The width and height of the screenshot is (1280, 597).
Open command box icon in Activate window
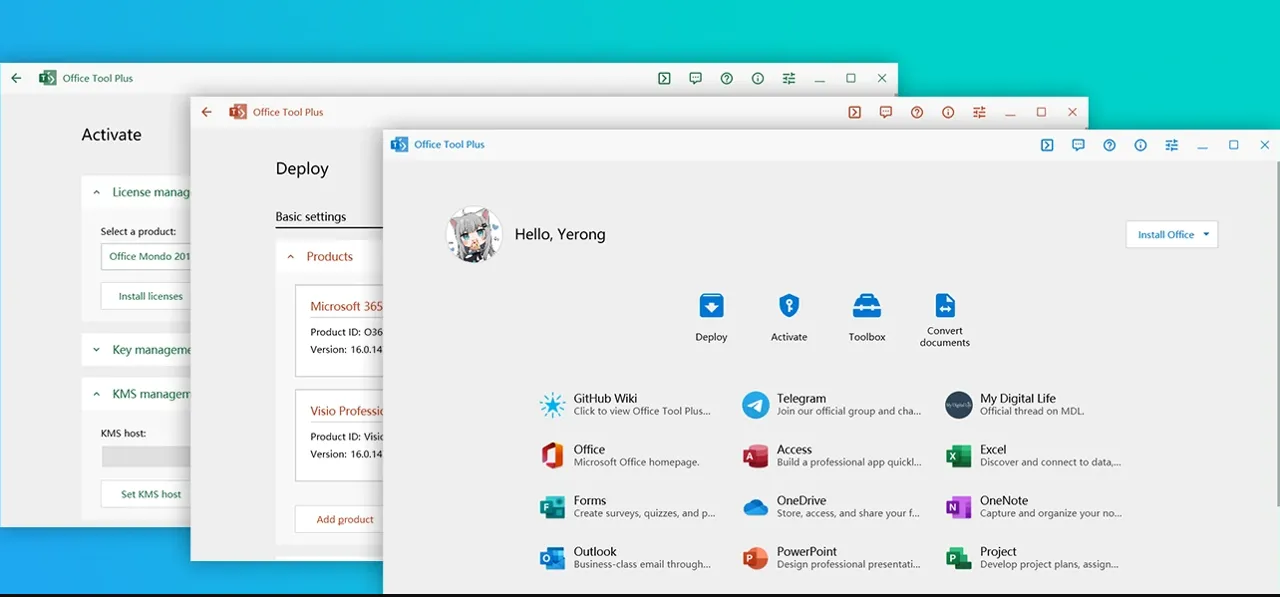pos(664,78)
